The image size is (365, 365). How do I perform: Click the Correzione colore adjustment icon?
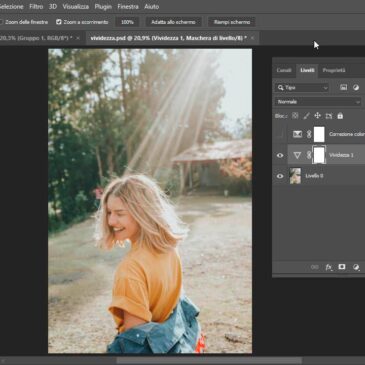pyautogui.click(x=297, y=134)
